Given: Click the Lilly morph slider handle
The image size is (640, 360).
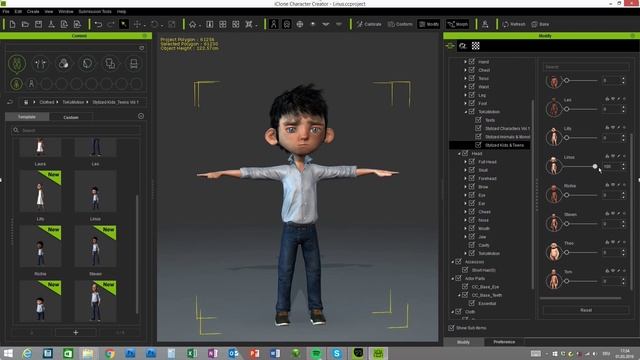Looking at the screenshot, I should (x=567, y=138).
